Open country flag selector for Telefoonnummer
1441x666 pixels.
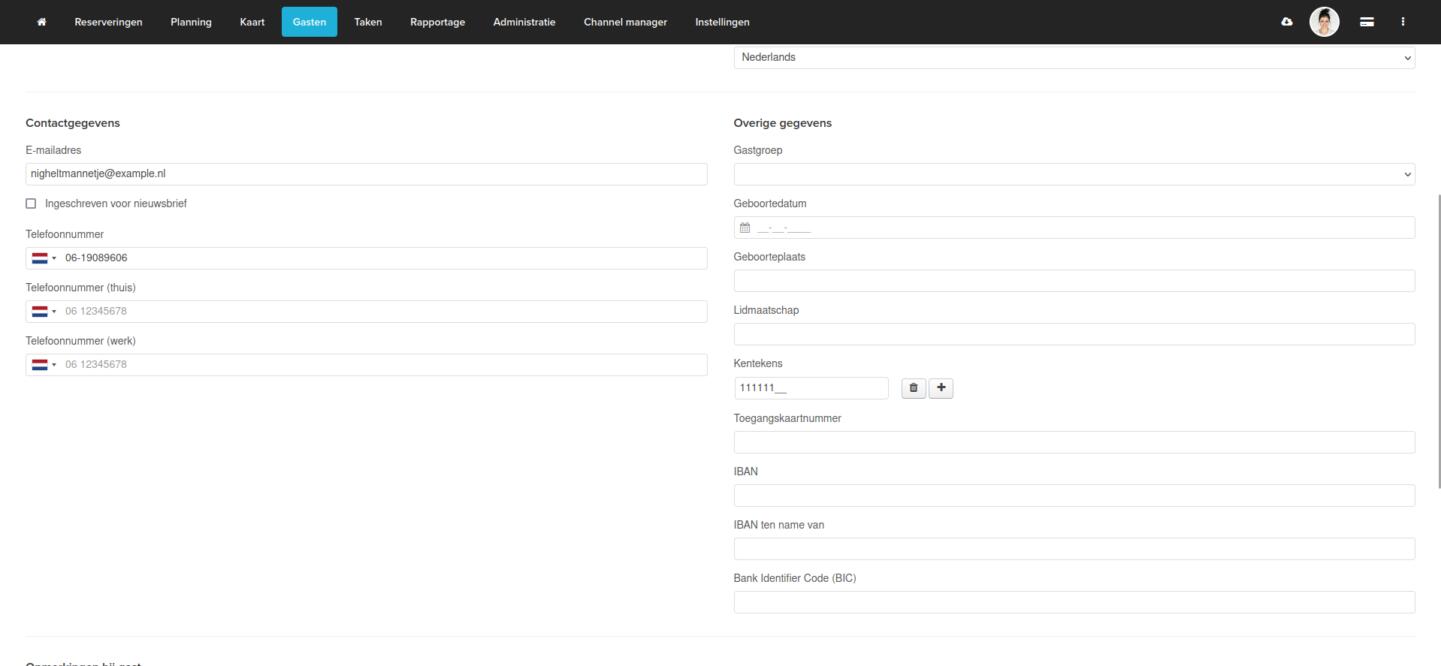(x=44, y=258)
